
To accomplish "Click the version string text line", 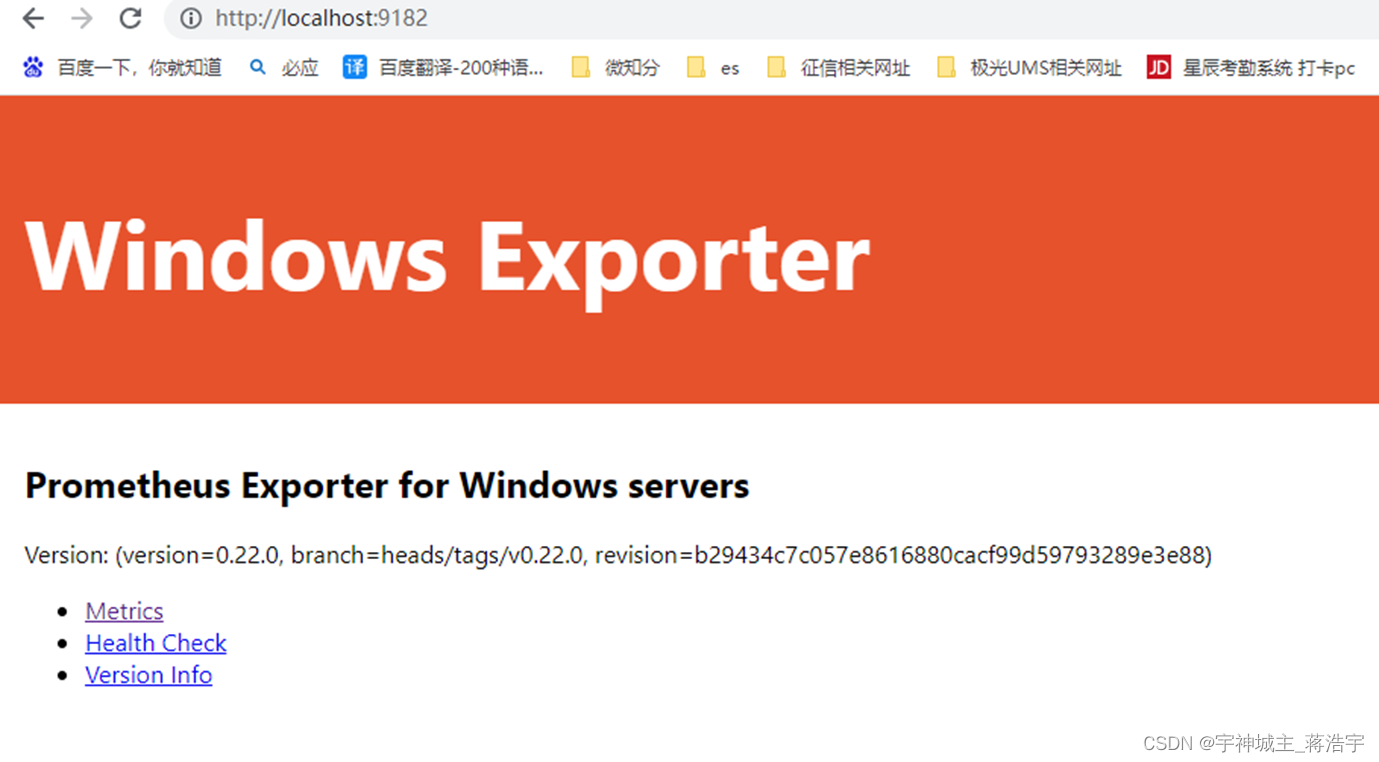I will pyautogui.click(x=617, y=555).
